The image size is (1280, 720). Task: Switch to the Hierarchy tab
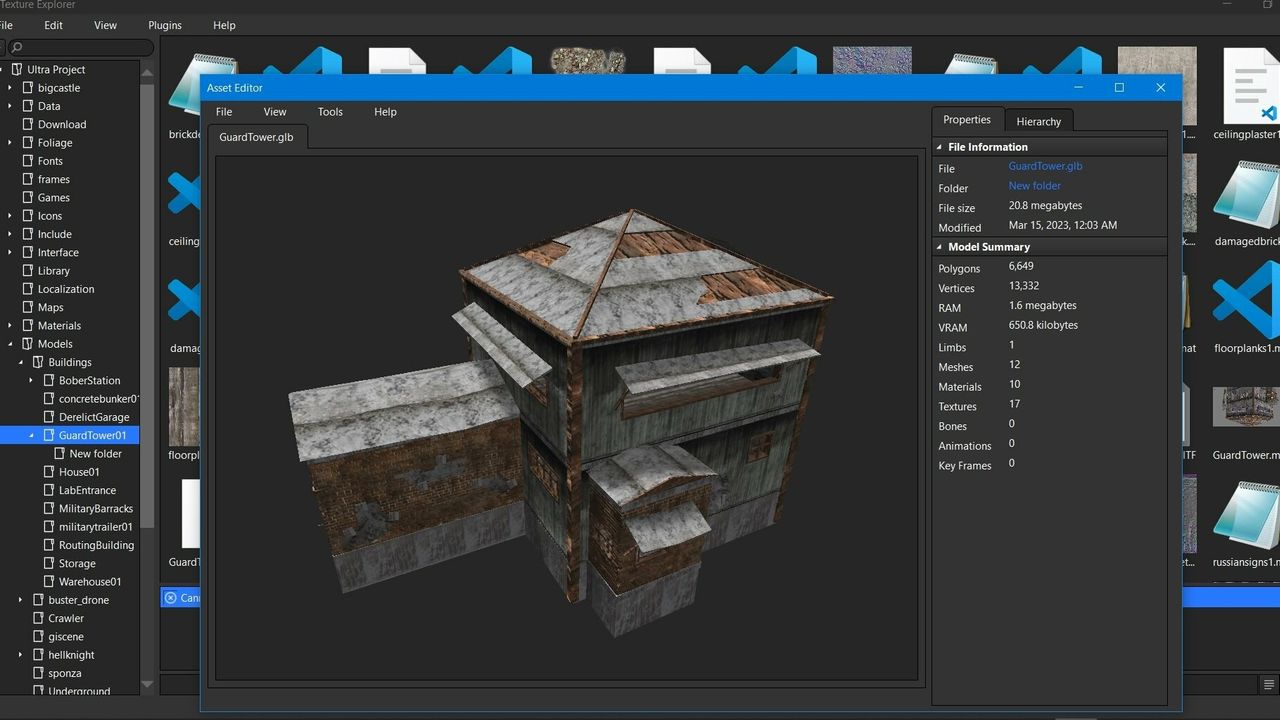[x=1038, y=121]
